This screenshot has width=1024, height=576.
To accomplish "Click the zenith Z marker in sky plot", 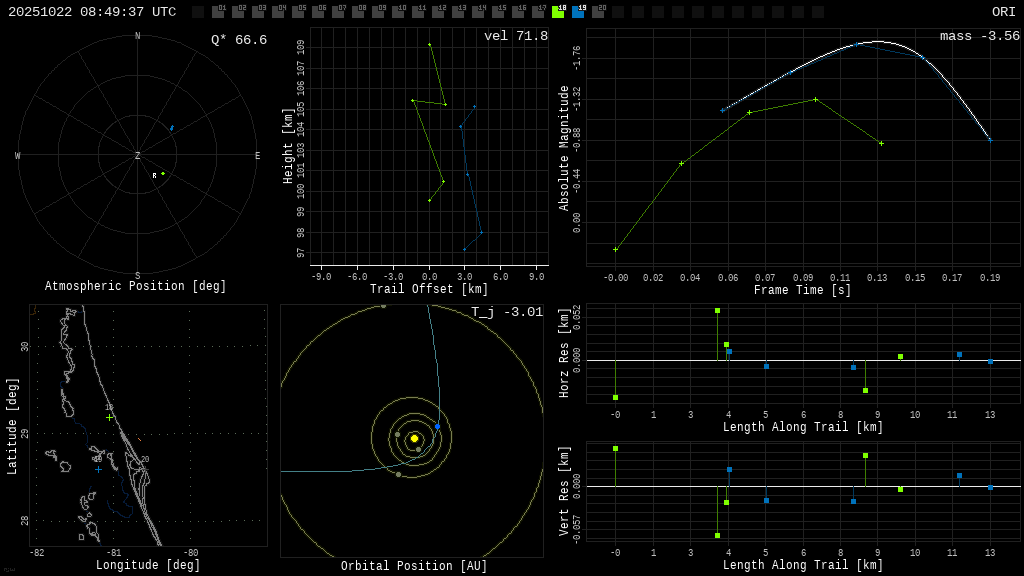I will (x=138, y=156).
